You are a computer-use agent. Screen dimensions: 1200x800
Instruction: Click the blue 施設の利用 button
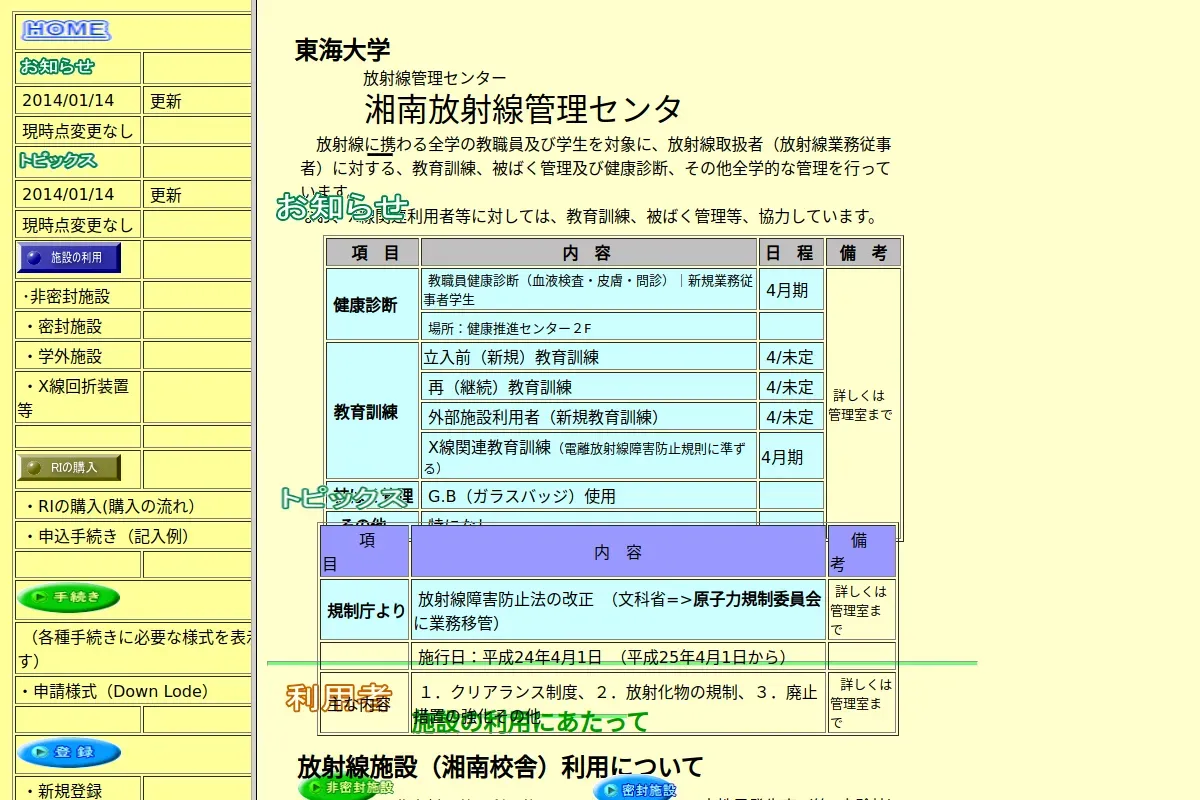coord(69,258)
